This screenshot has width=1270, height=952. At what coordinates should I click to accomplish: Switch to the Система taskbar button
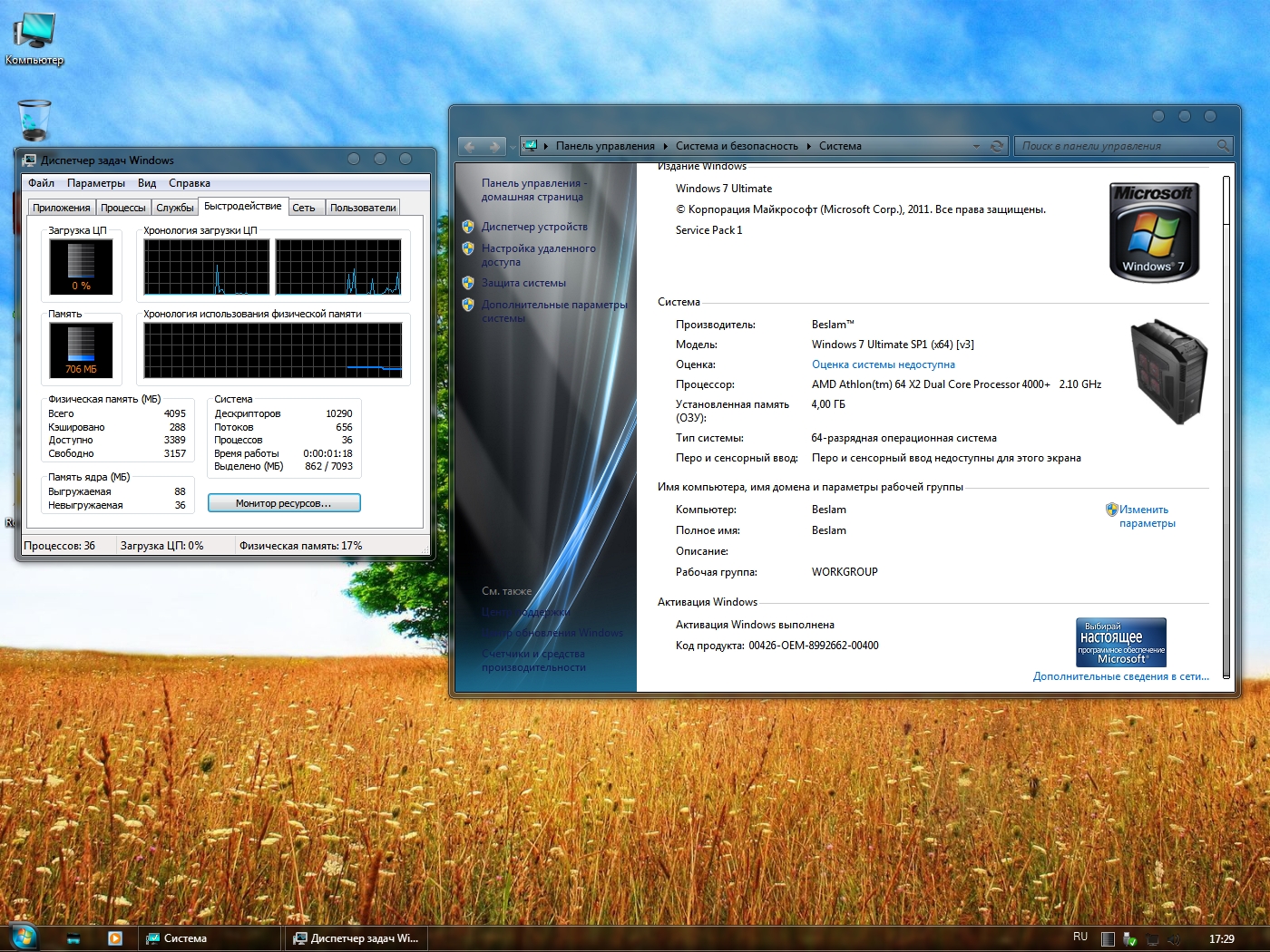[210, 938]
